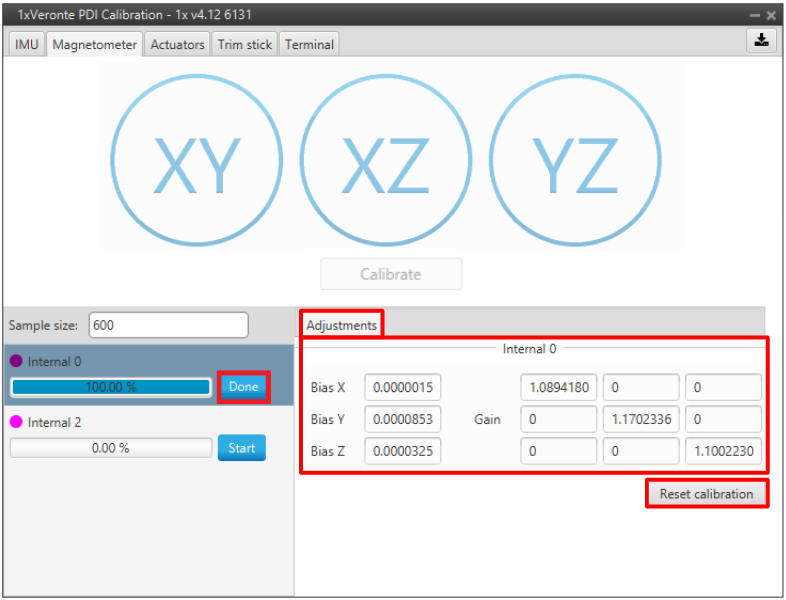Go to the Trim stick tab
The height and width of the screenshot is (600, 786).
tap(245, 45)
